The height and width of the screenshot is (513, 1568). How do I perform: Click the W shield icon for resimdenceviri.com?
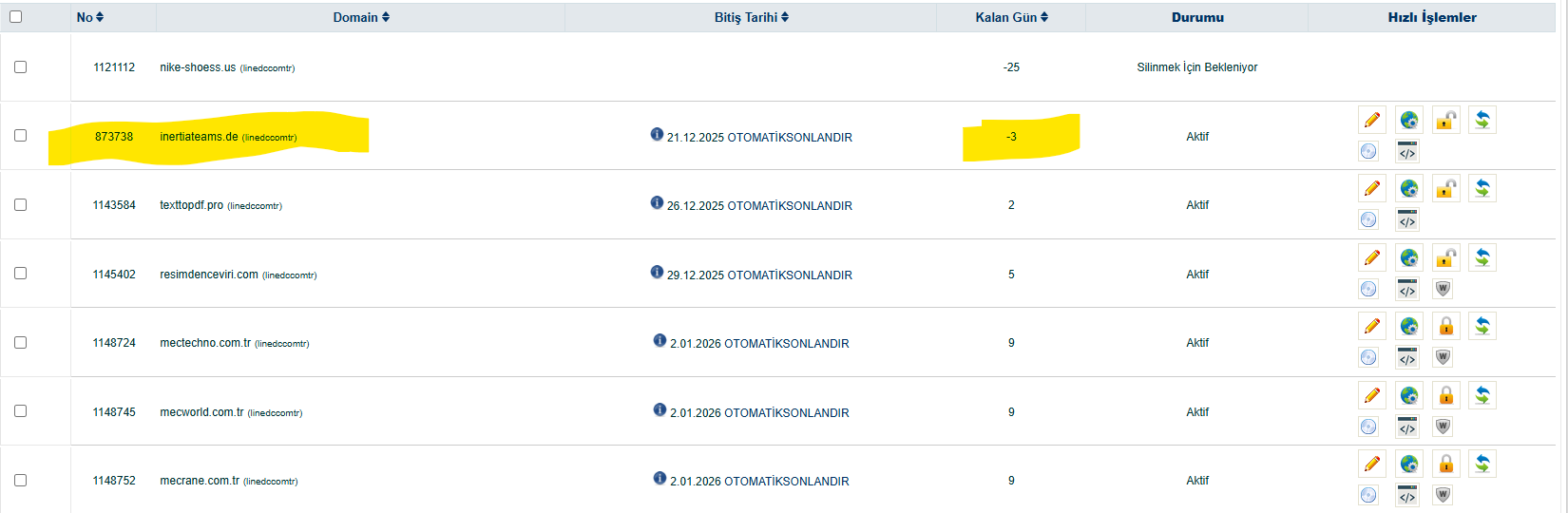click(1443, 289)
